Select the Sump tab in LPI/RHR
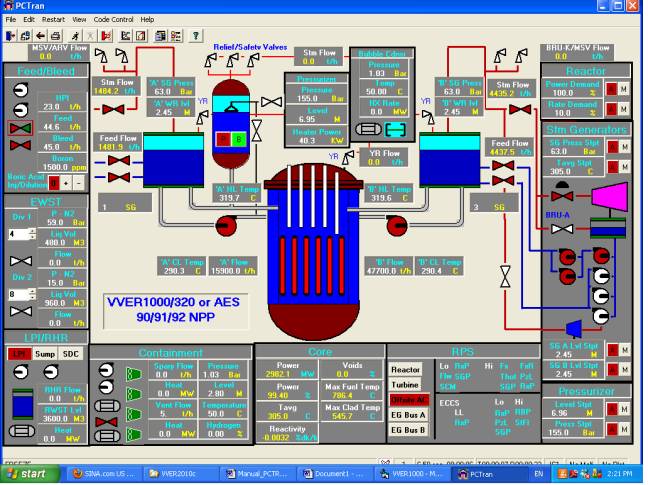Image resolution: width=648 pixels, height=485 pixels. (45, 354)
